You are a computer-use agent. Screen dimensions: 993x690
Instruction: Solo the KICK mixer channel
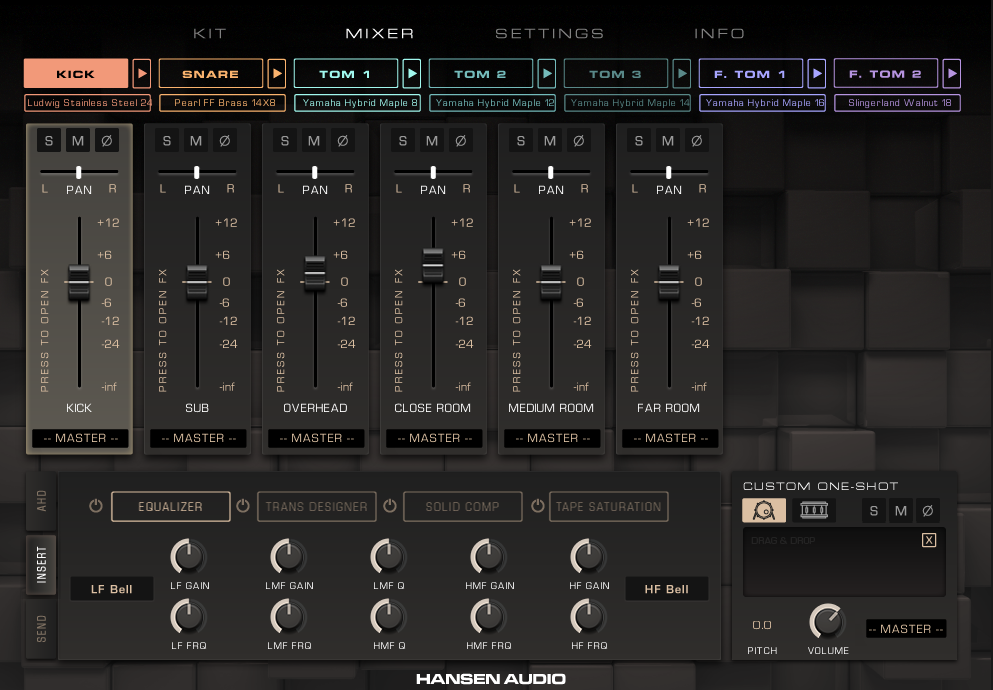tap(49, 141)
